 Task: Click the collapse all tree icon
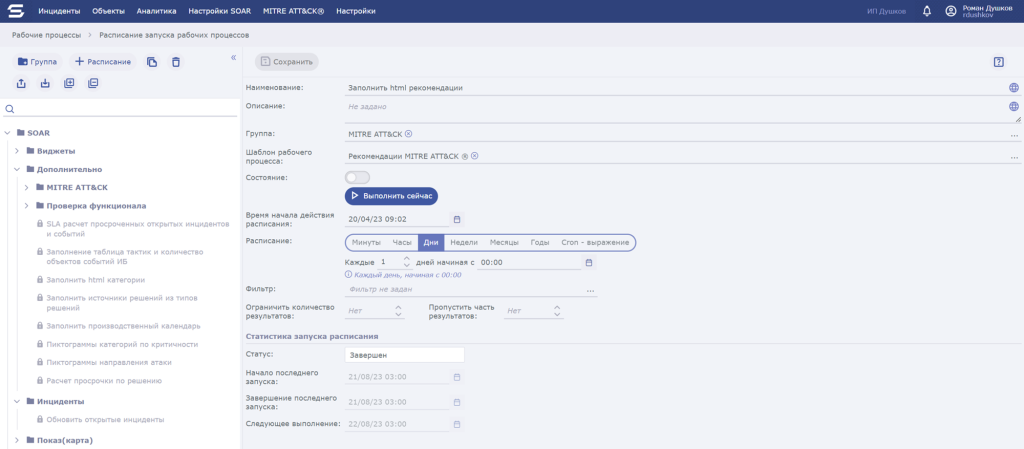click(x=93, y=83)
